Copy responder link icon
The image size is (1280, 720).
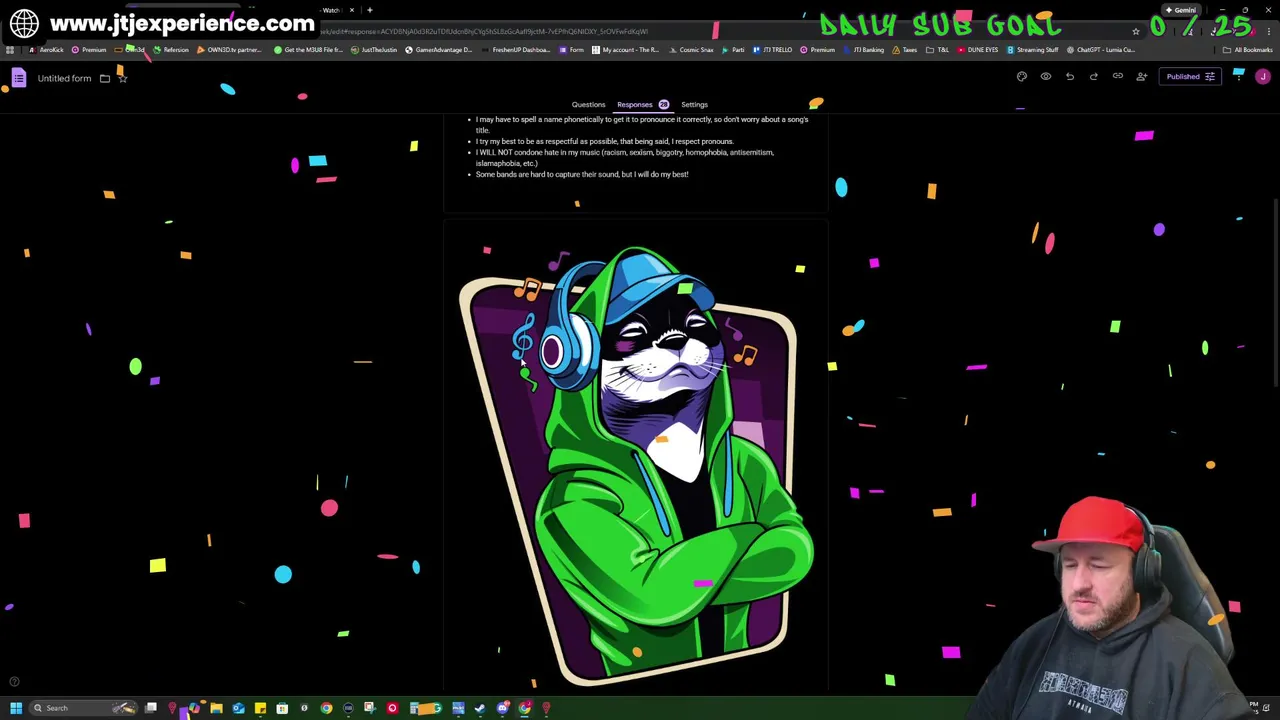[1118, 76]
